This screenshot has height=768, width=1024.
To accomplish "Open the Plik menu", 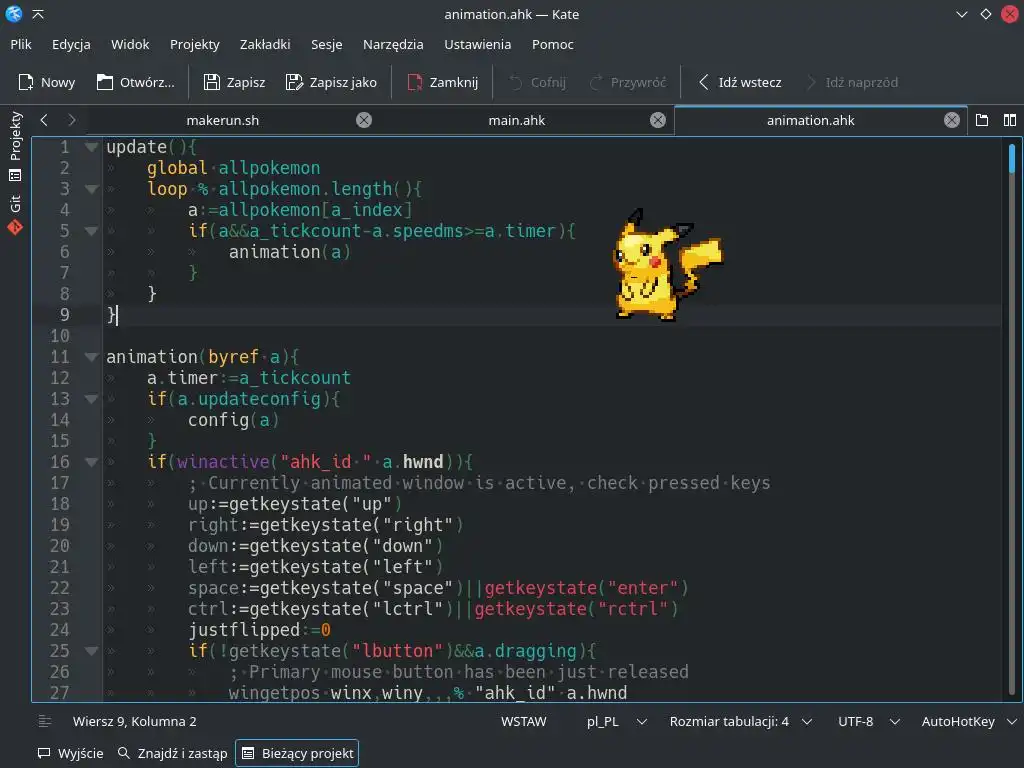I will pyautogui.click(x=21, y=44).
